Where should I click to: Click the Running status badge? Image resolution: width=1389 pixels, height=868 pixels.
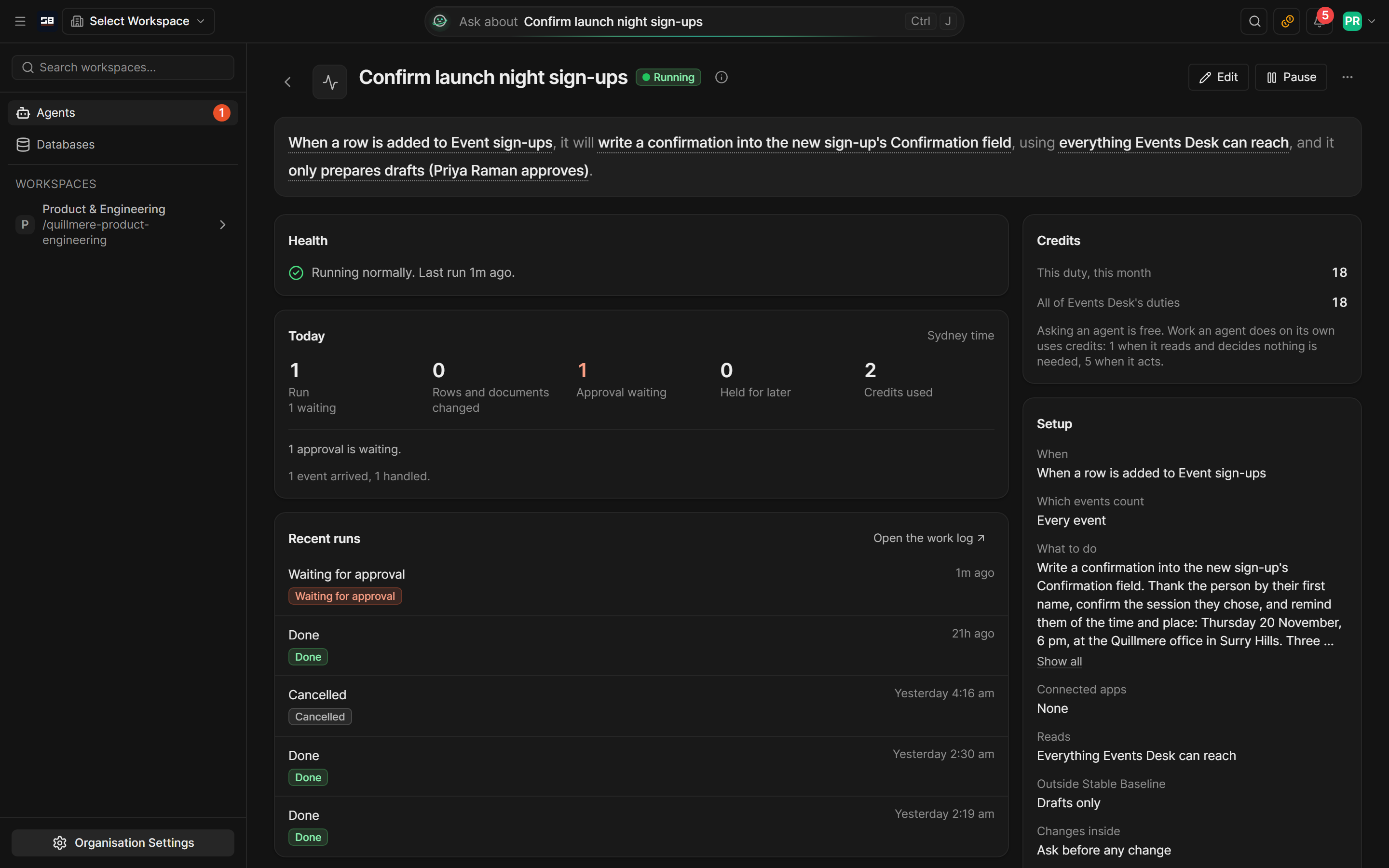(x=668, y=77)
